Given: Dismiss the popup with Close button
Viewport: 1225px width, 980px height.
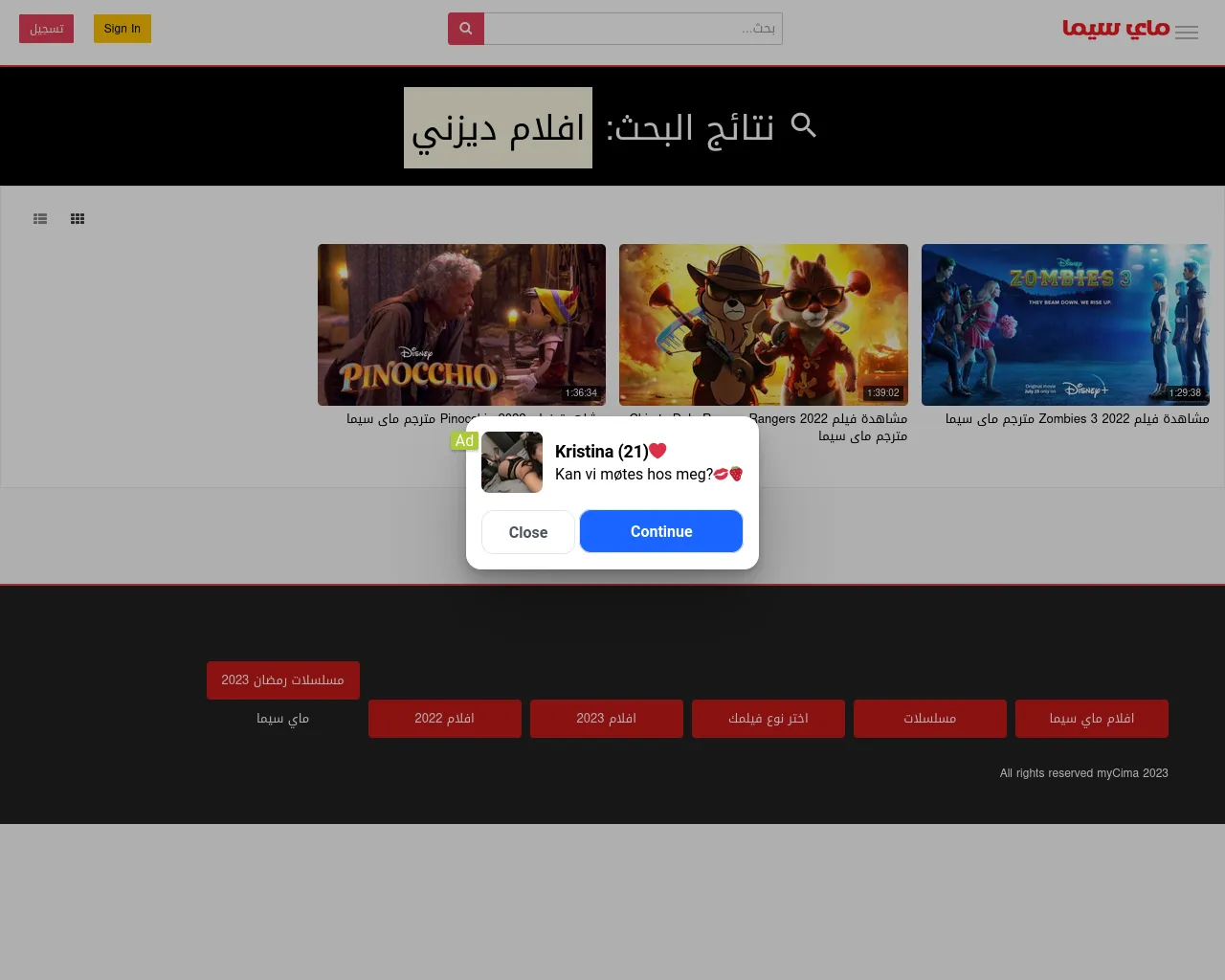Looking at the screenshot, I should pyautogui.click(x=528, y=532).
